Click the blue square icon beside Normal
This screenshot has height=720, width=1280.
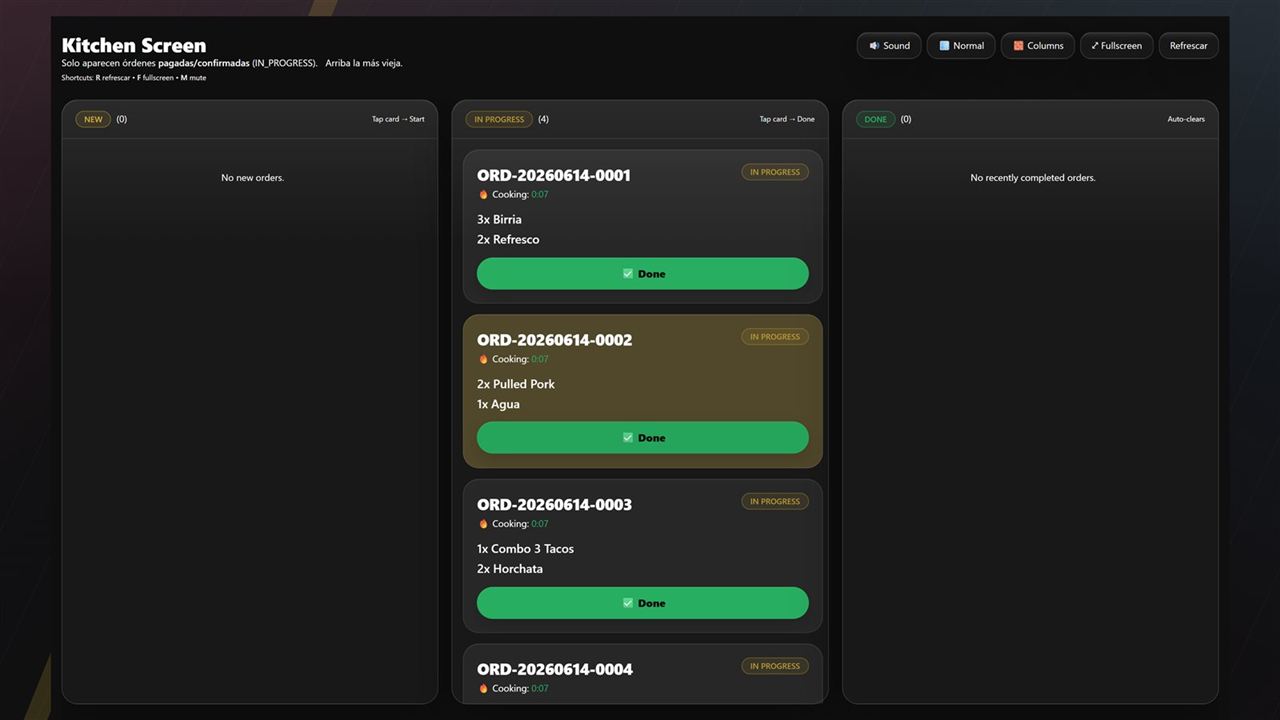coord(944,46)
